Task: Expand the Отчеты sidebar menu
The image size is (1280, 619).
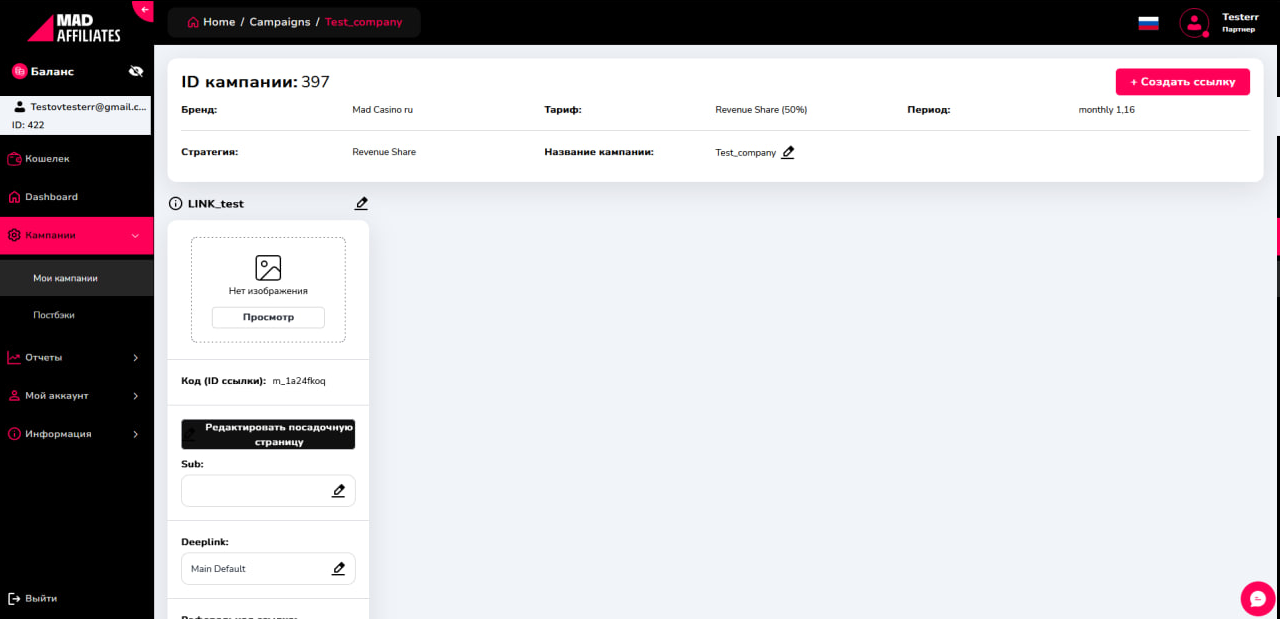Action: tap(135, 357)
